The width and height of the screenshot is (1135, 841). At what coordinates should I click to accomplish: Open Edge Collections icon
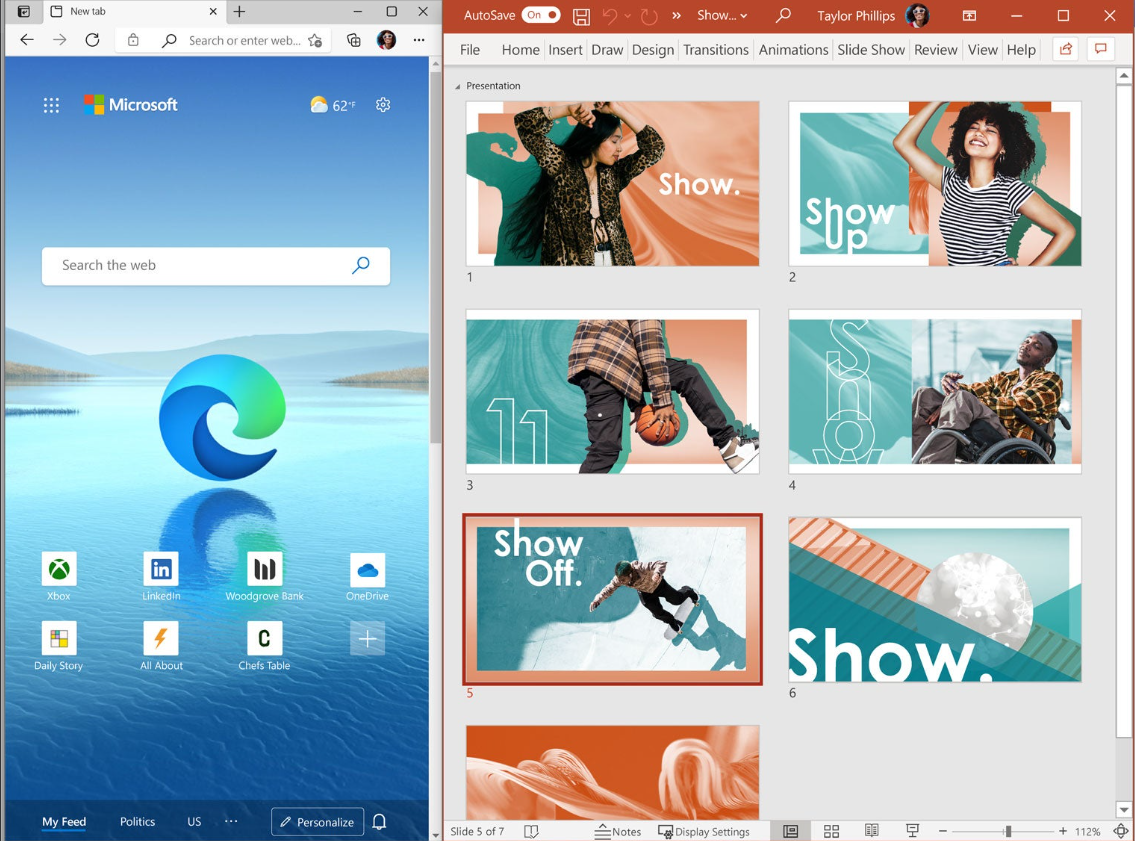click(353, 41)
